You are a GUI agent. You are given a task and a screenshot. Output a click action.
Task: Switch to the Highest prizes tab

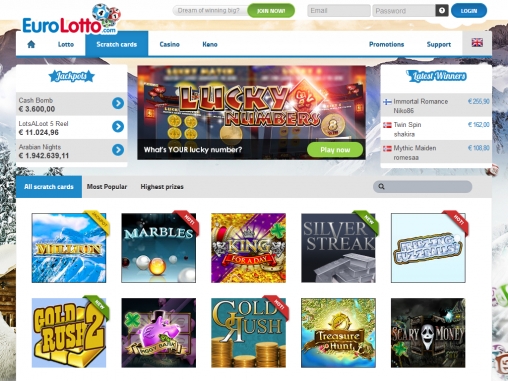[x=162, y=187]
